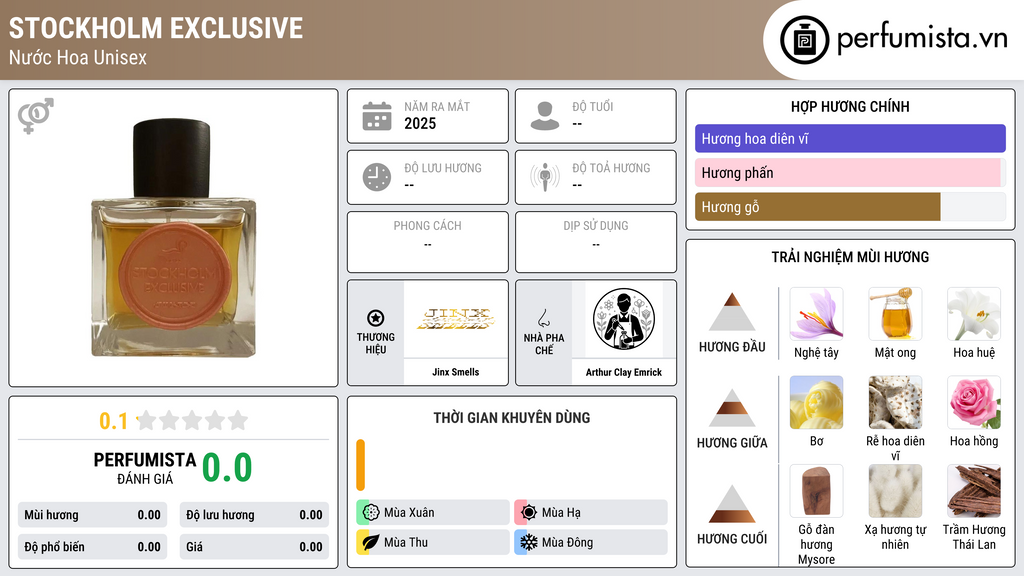Click the Dịp sử dụng card
1024x576 pixels.
click(596, 242)
